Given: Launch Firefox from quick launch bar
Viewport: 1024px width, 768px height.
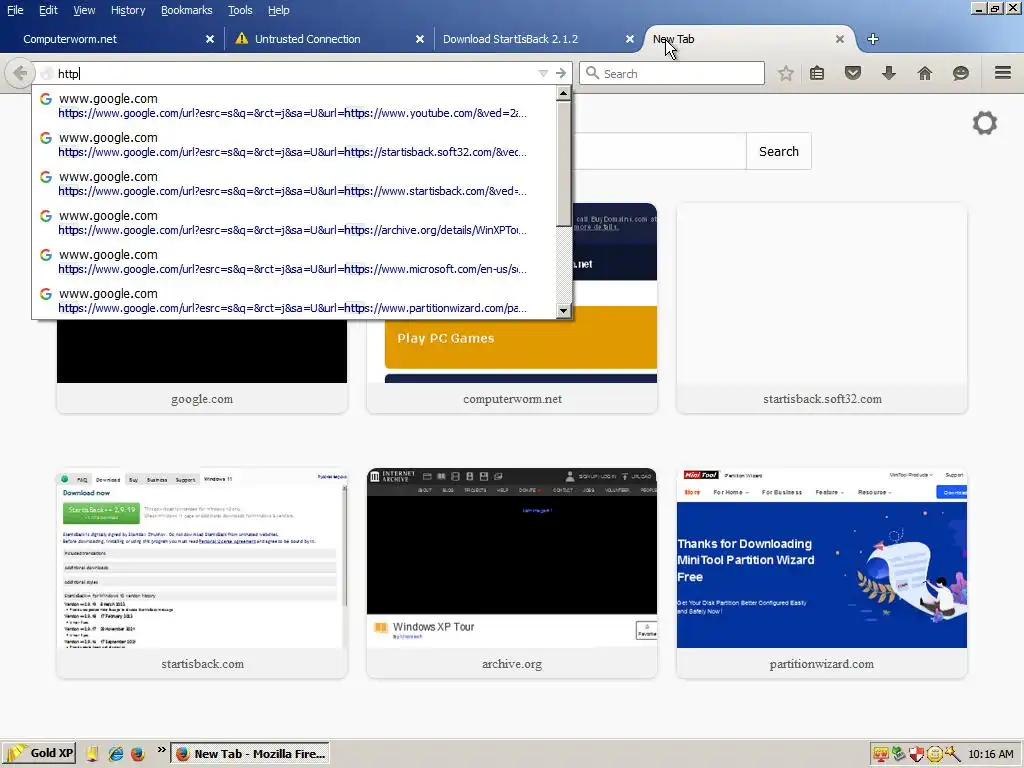Looking at the screenshot, I should point(137,754).
